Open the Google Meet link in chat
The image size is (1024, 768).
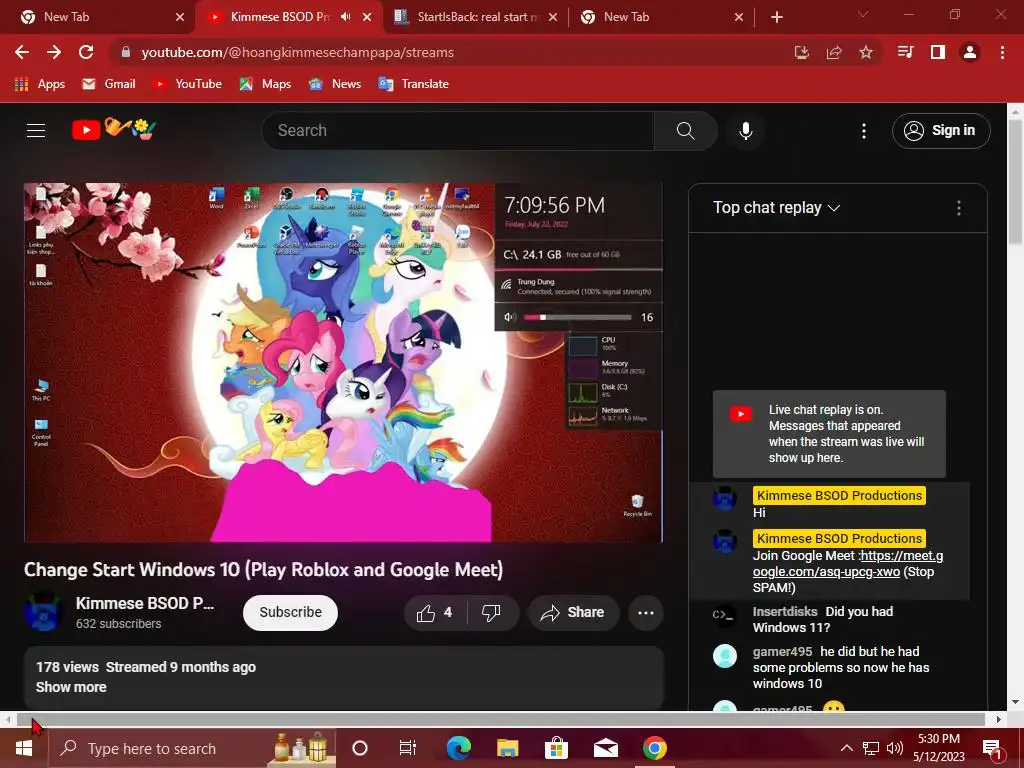848,564
